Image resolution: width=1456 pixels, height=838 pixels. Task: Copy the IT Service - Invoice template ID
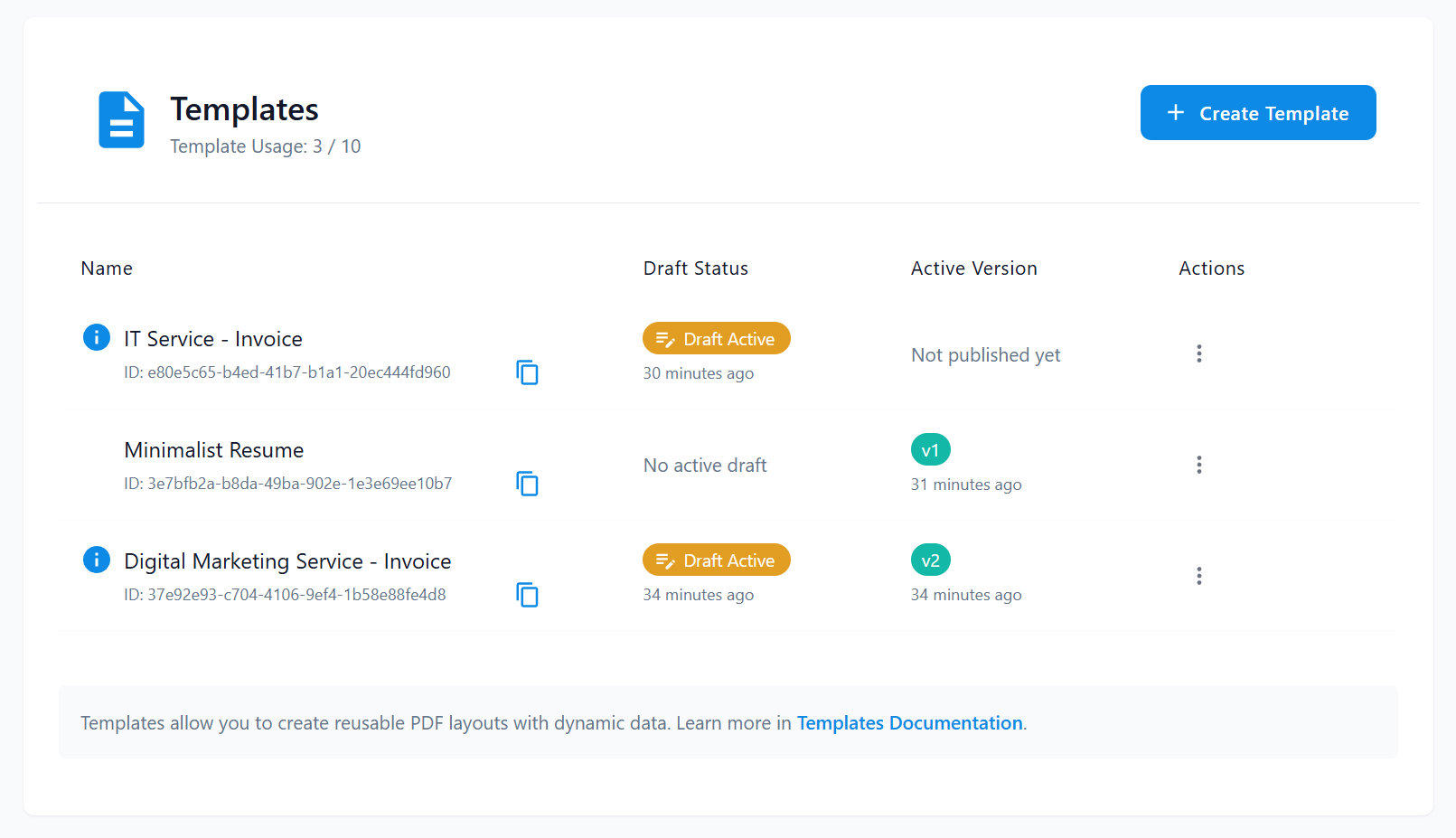(527, 372)
